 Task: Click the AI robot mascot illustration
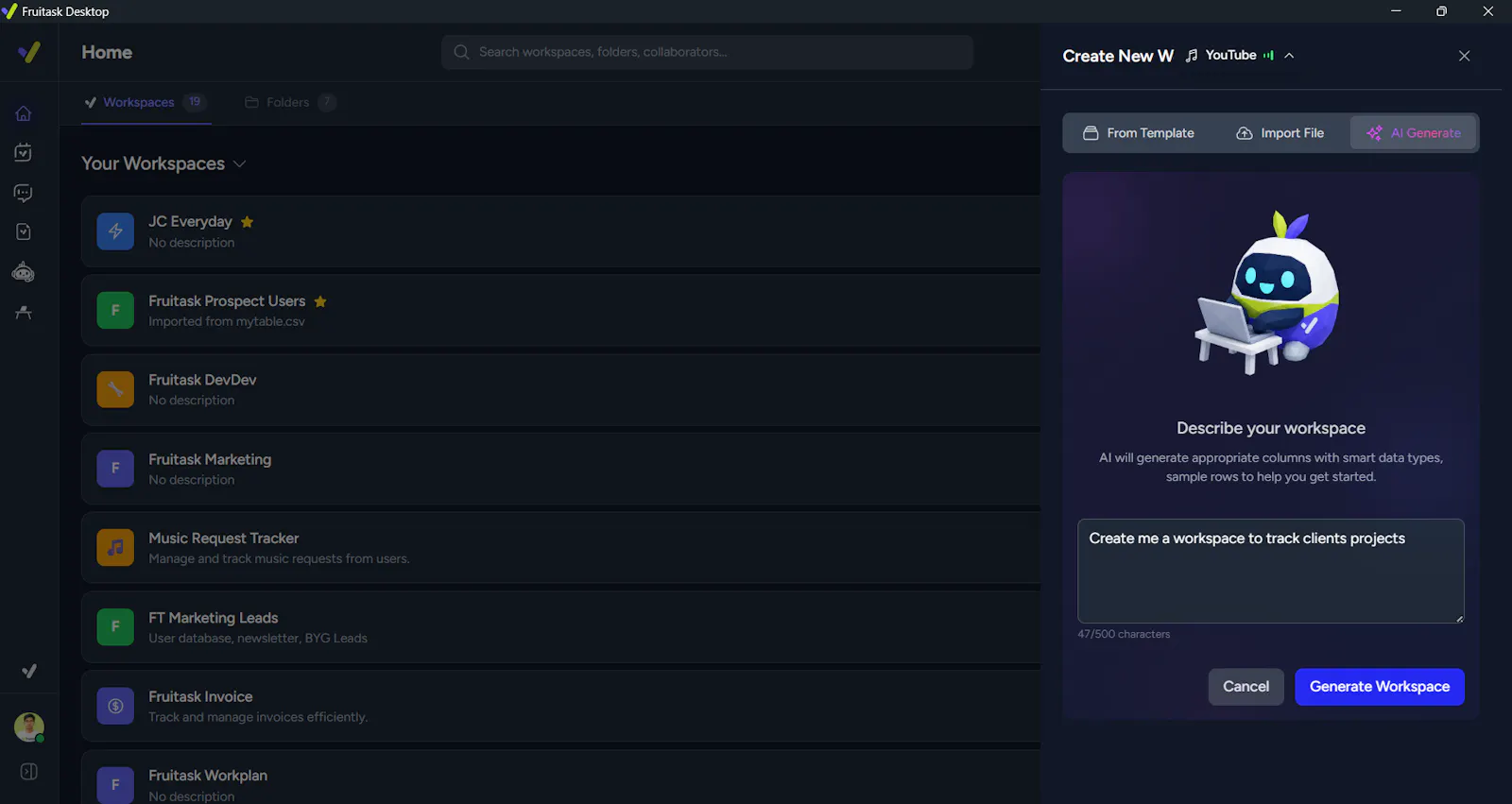point(1269,293)
